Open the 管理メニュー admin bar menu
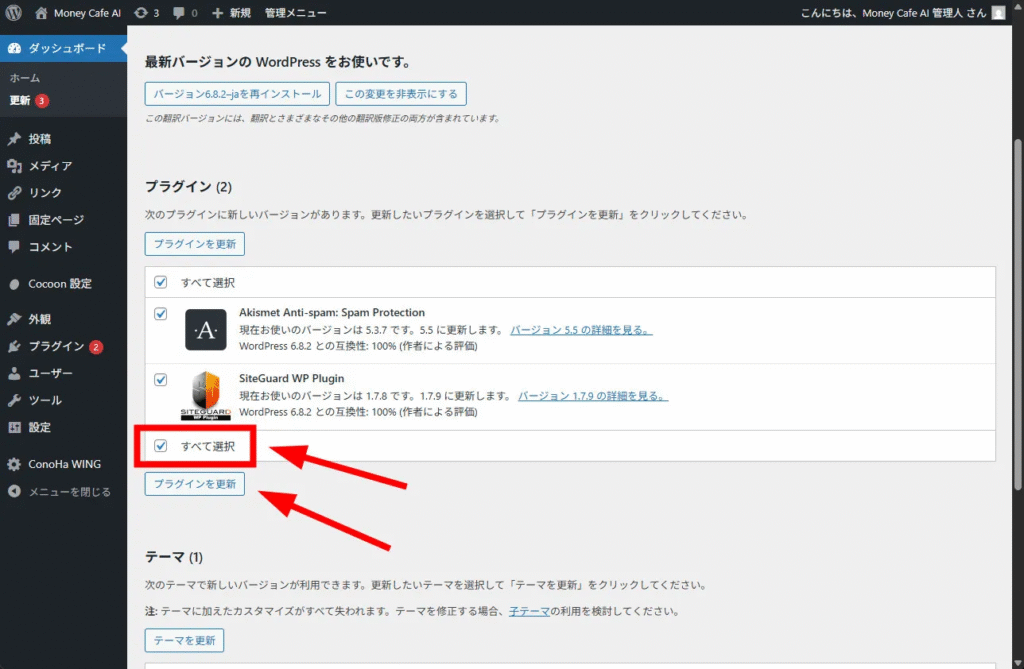The height and width of the screenshot is (669, 1024). tap(295, 13)
